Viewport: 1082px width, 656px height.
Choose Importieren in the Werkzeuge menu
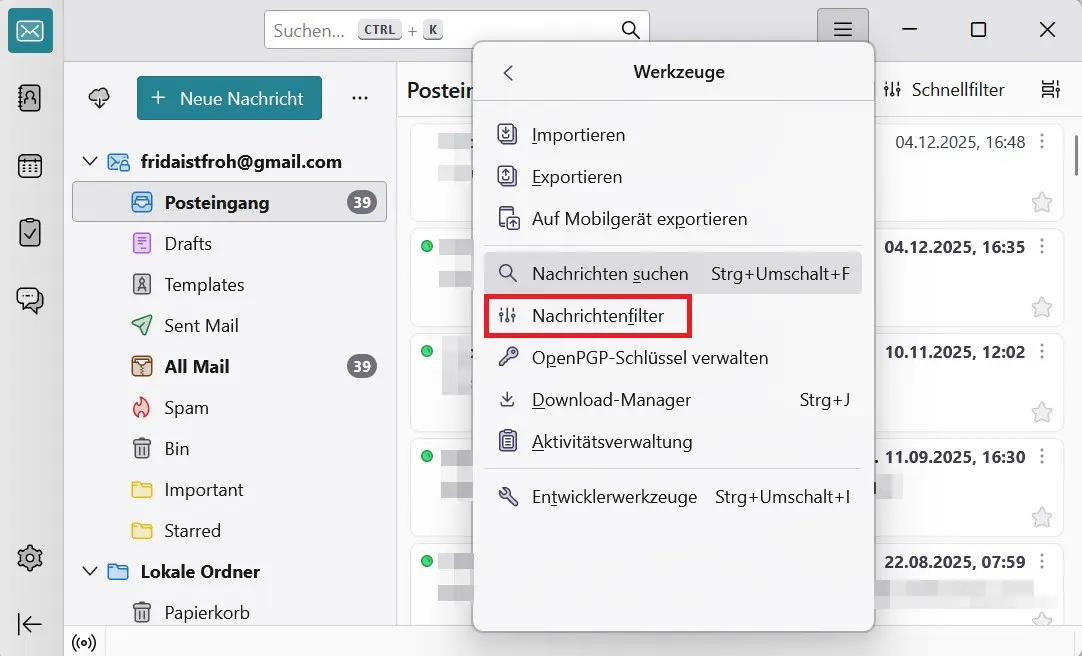pyautogui.click(x=580, y=134)
